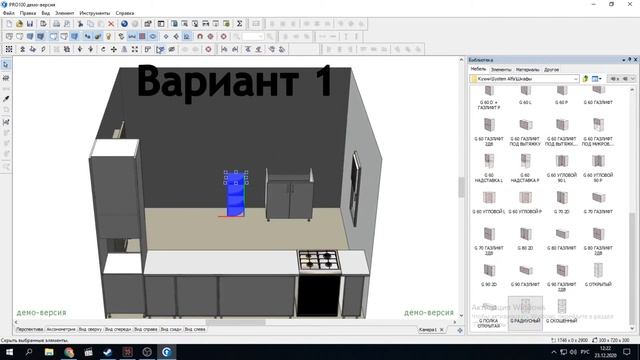Screen dimensions: 640x360
Task: Switch to the Материалы library tab
Action: pos(527,69)
